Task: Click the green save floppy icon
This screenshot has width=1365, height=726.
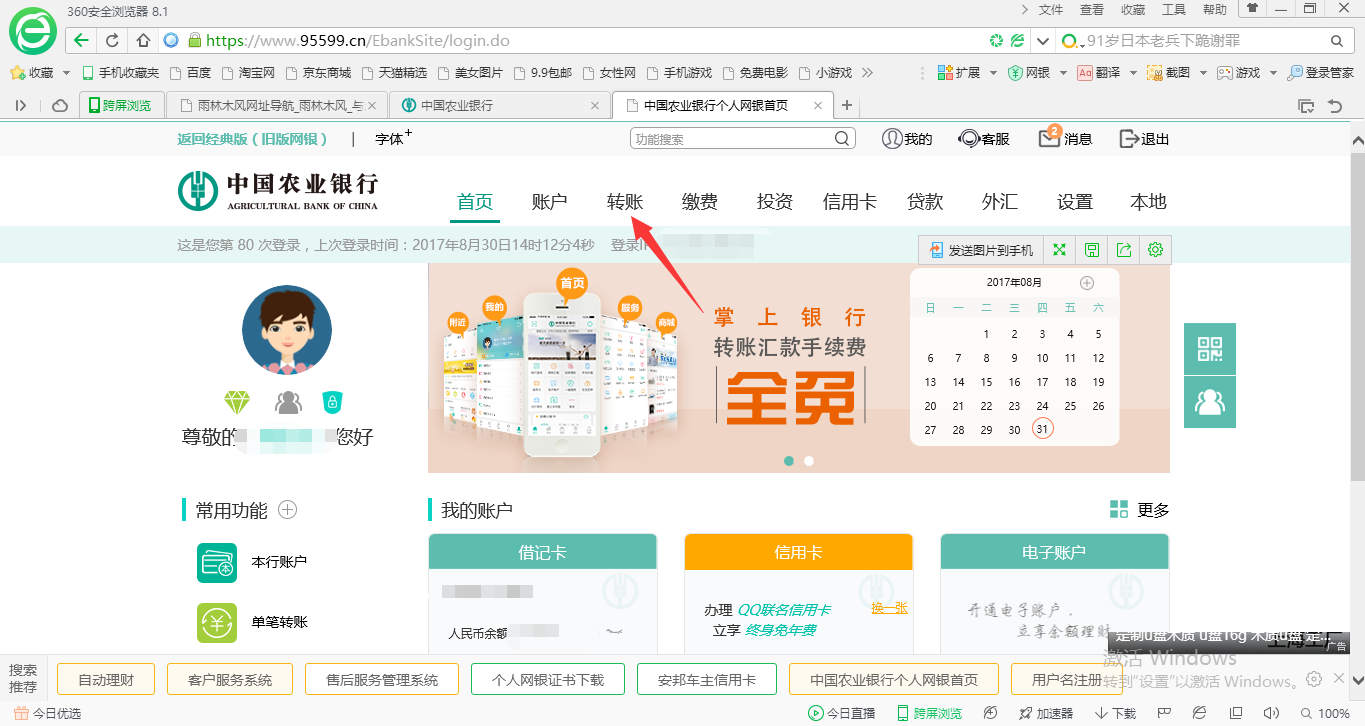Action: (1092, 250)
